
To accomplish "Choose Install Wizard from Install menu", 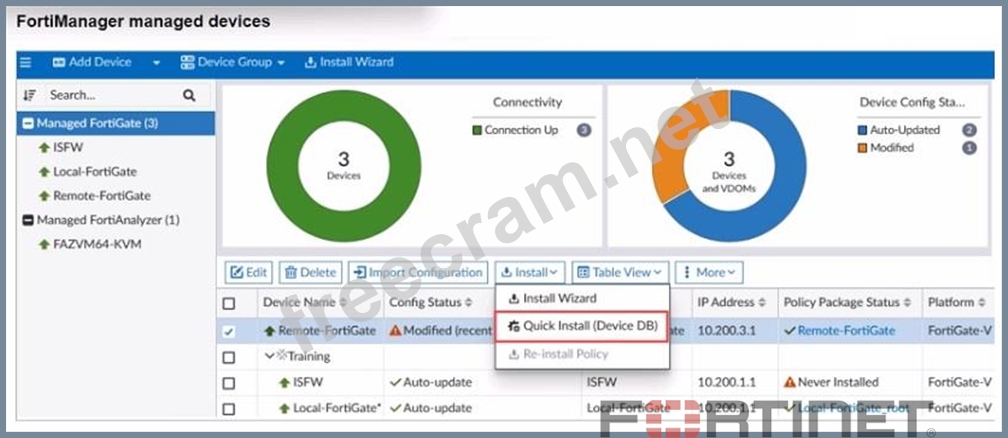I will (x=559, y=298).
